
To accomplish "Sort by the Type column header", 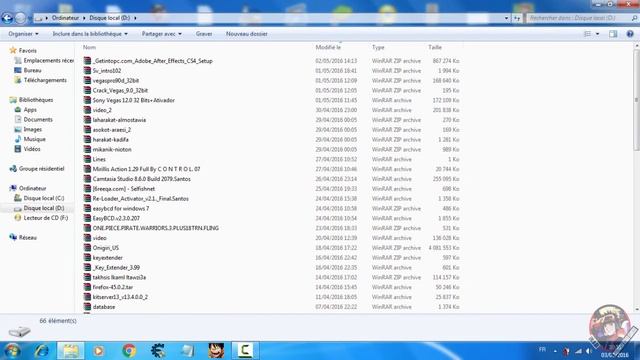I will (x=378, y=47).
